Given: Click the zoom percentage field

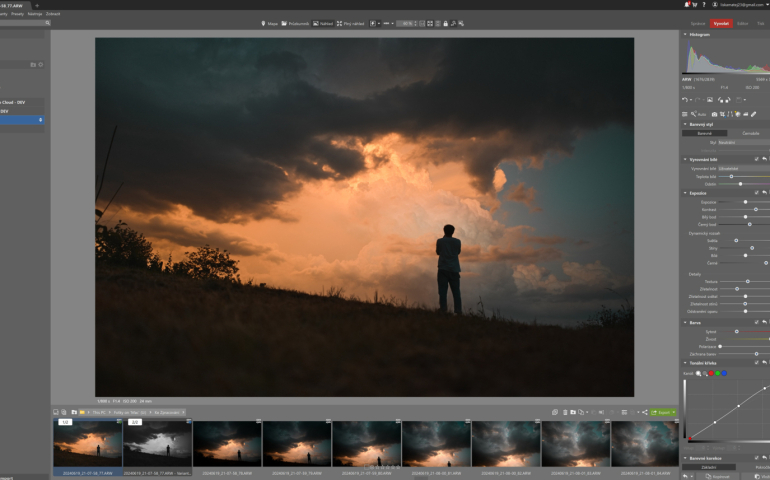Looking at the screenshot, I should pyautogui.click(x=405, y=24).
